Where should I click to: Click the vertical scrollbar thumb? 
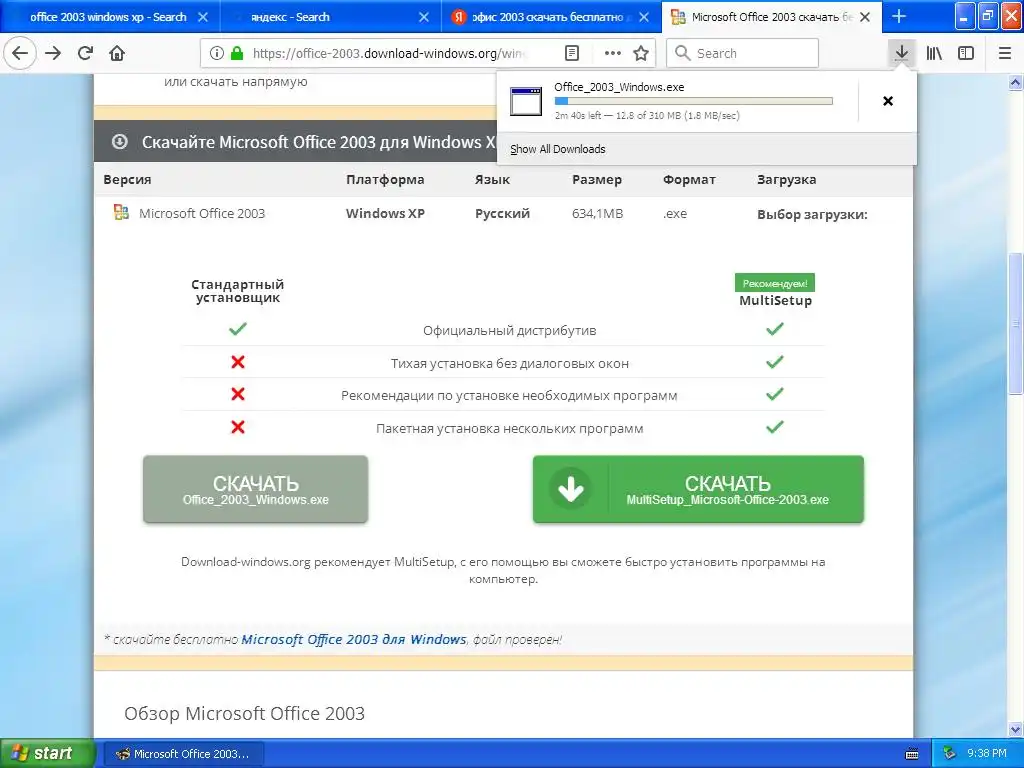1016,323
